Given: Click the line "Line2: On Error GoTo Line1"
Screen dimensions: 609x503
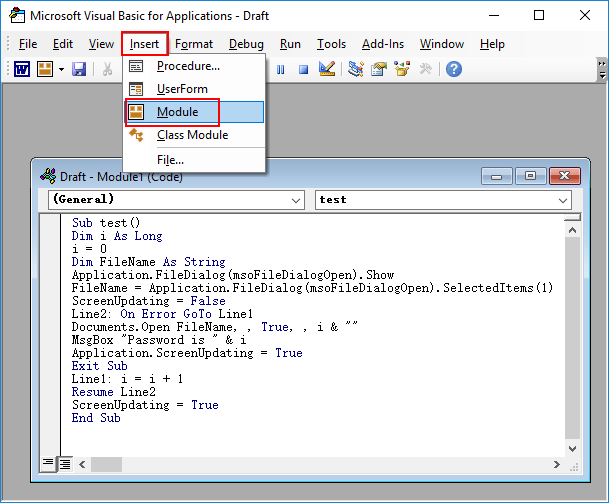Looking at the screenshot, I should (162, 314).
